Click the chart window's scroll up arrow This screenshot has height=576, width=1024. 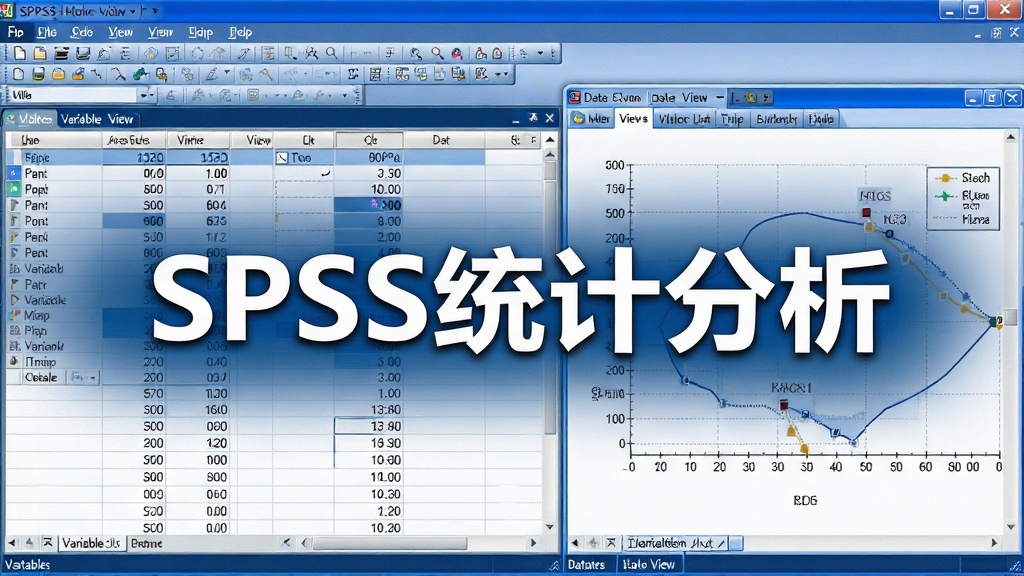pyautogui.click(x=1011, y=136)
